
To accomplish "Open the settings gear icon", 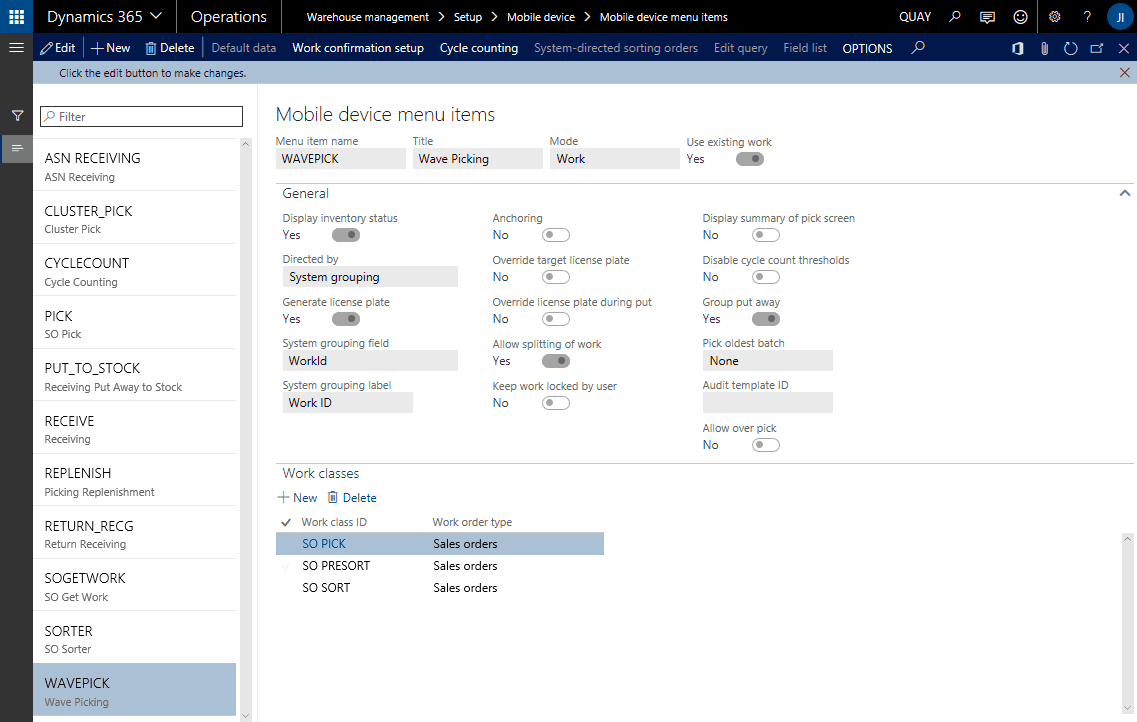I will [x=1054, y=17].
